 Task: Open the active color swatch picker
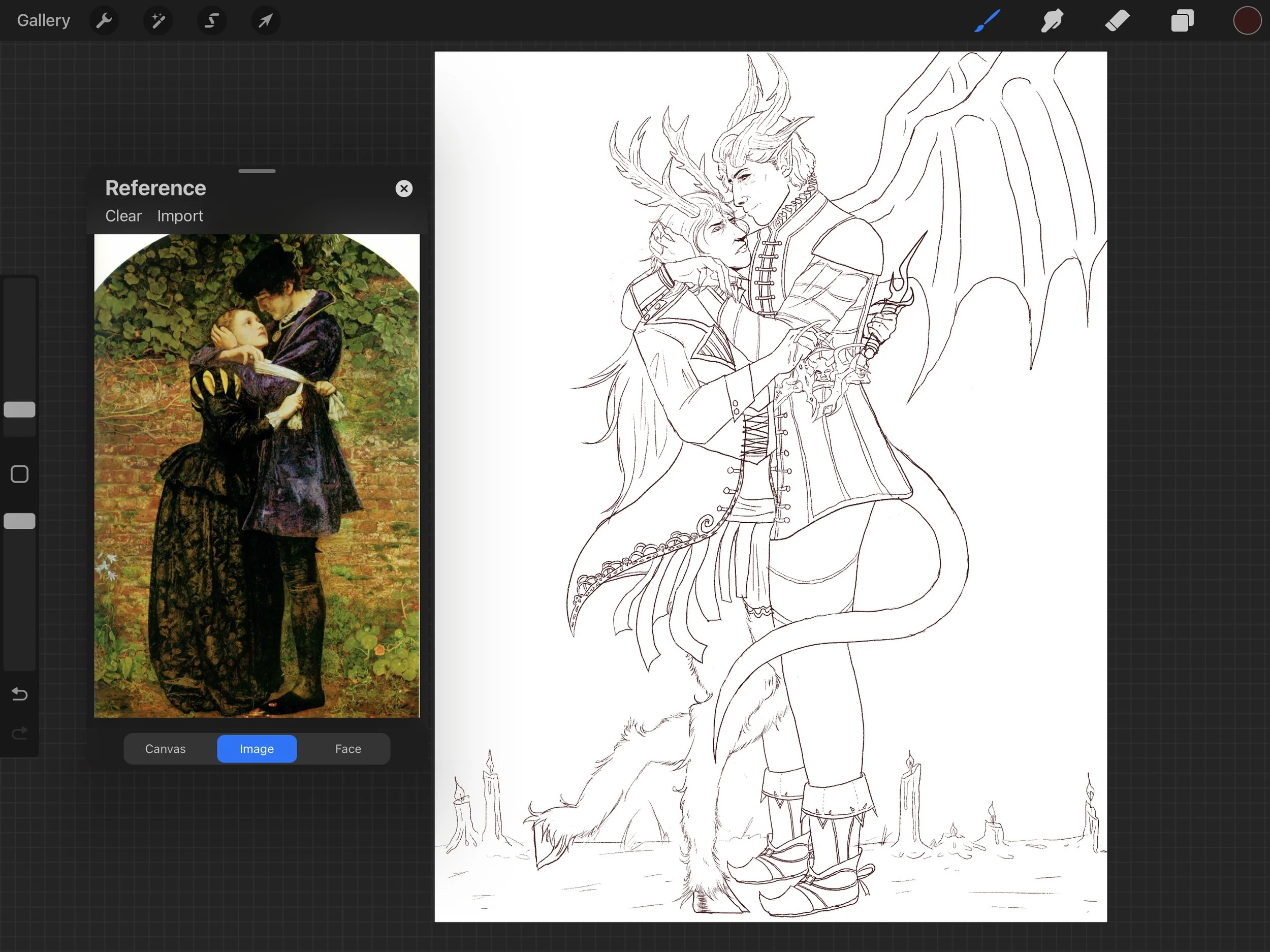[x=1247, y=21]
